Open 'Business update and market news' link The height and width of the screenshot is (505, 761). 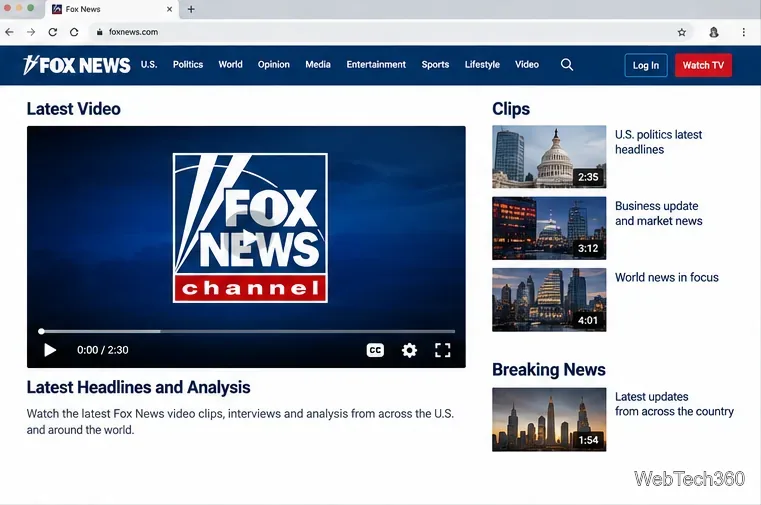coord(659,213)
